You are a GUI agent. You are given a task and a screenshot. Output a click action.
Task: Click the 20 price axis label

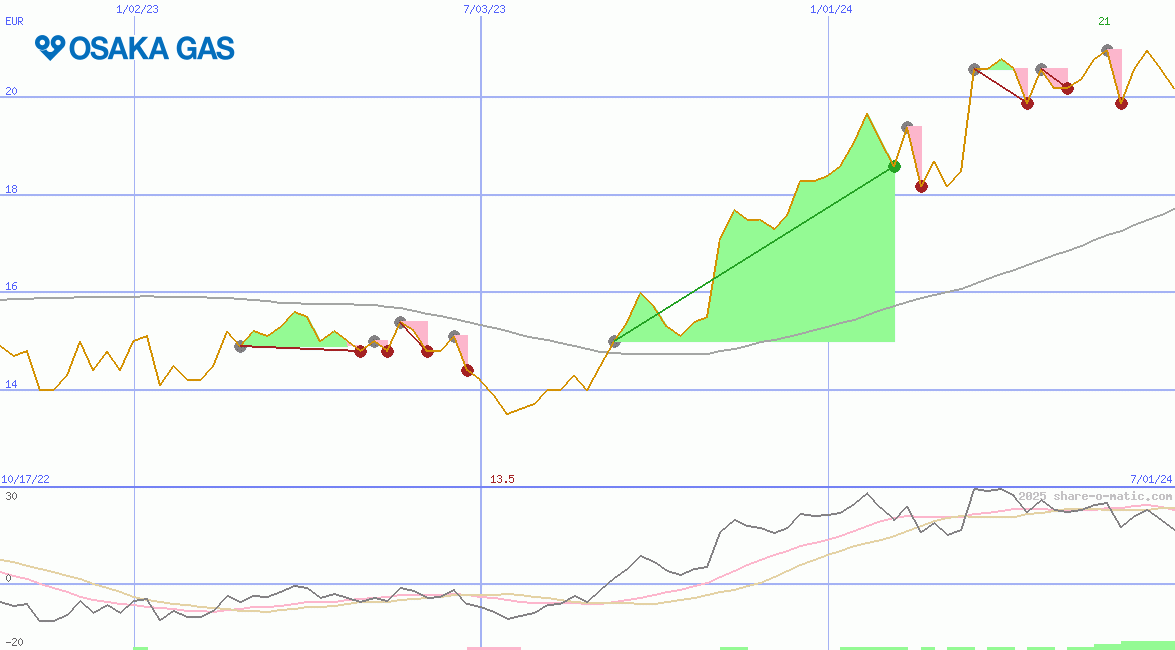(x=12, y=91)
